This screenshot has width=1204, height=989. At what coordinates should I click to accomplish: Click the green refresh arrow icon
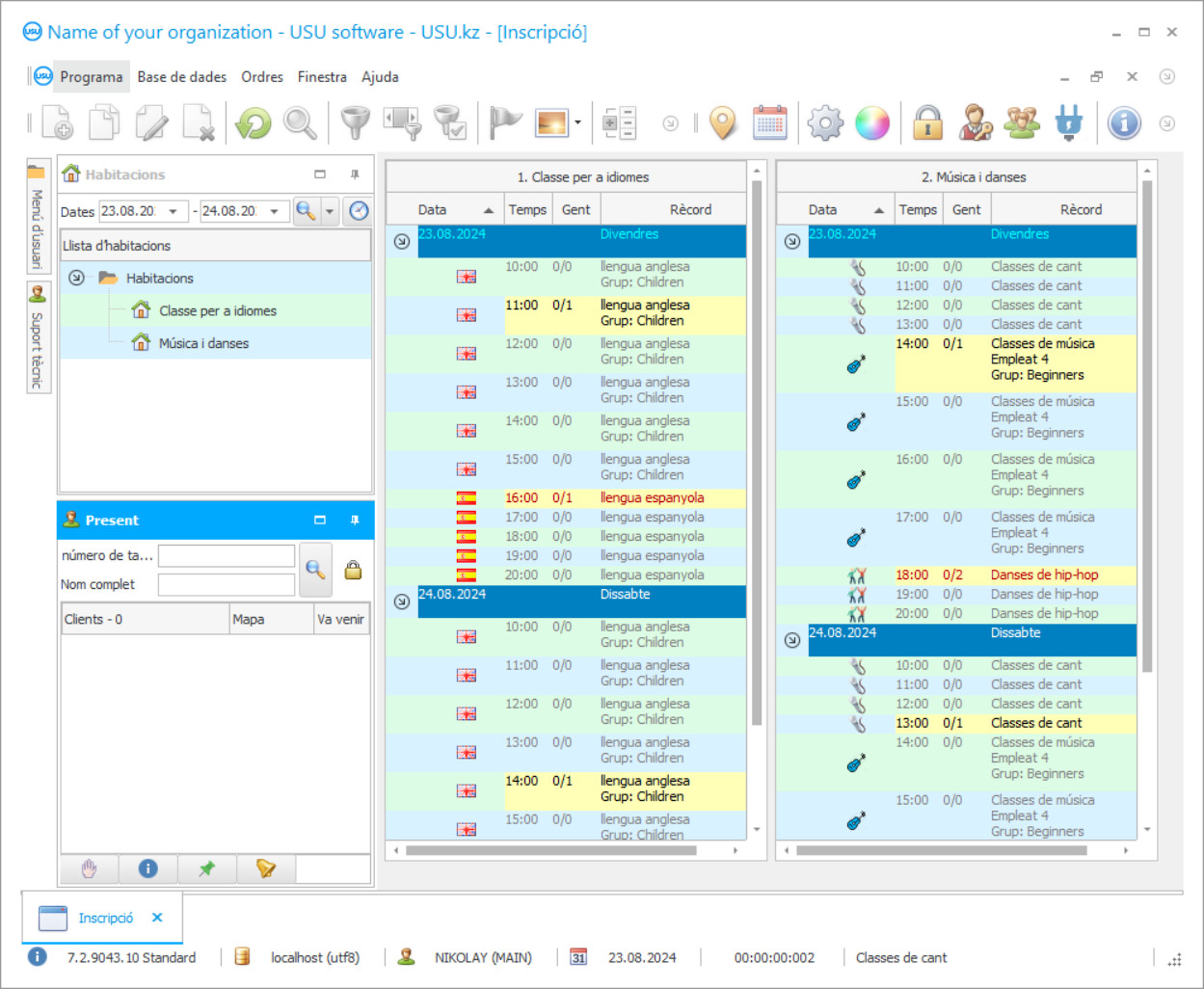(x=254, y=123)
